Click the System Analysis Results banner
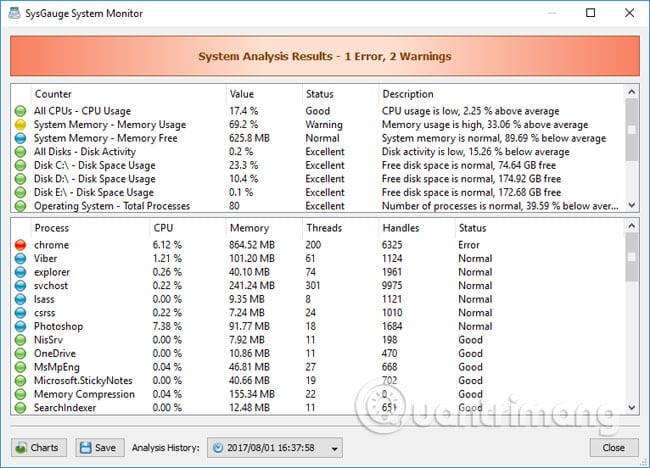This screenshot has width=650, height=468. (325, 56)
